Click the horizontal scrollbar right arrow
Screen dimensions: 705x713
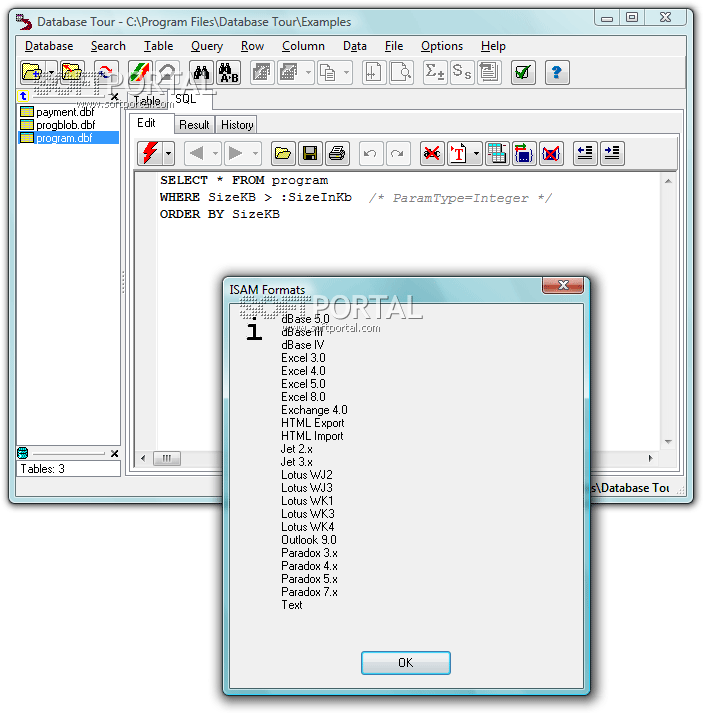(650, 458)
